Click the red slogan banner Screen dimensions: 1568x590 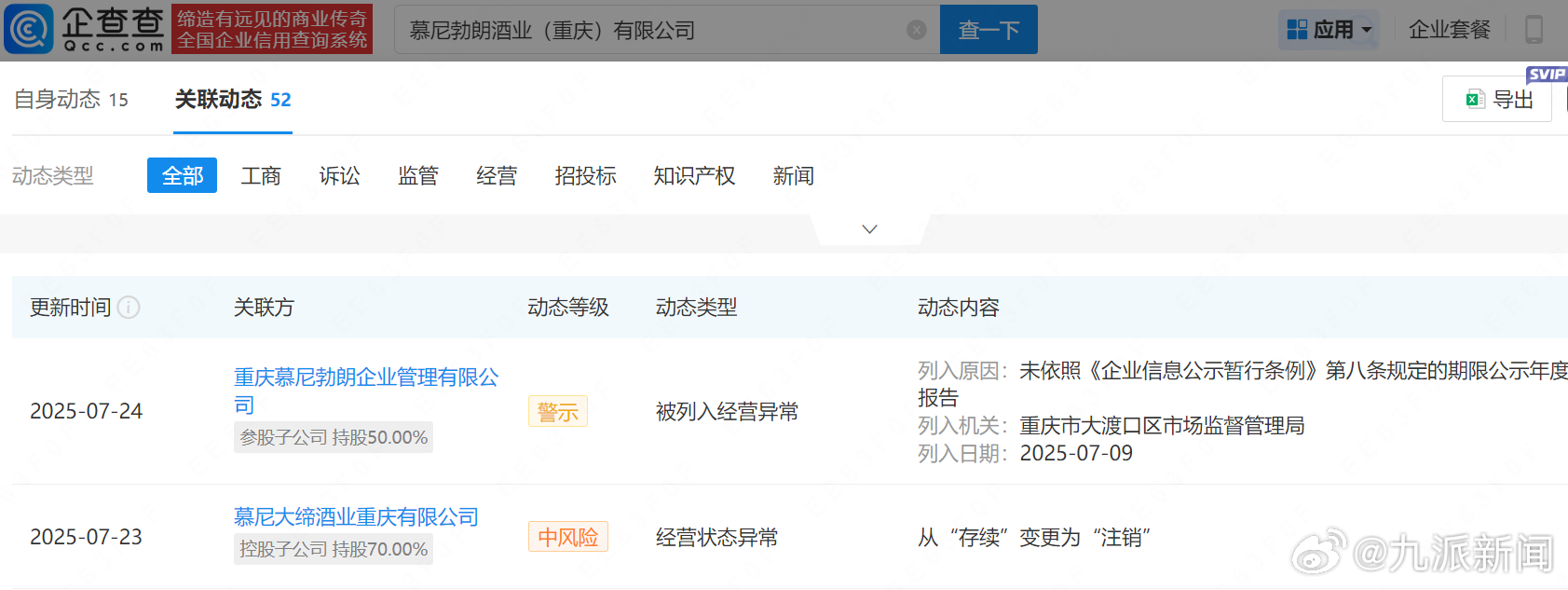tap(272, 29)
